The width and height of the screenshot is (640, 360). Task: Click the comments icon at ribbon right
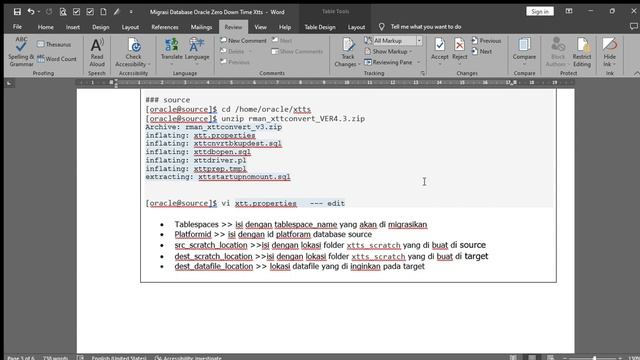[x=633, y=27]
